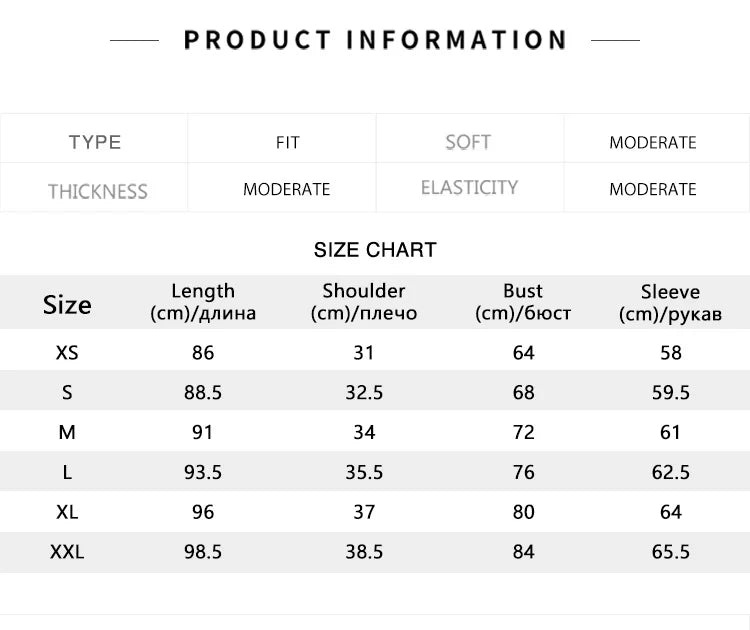
Task: Click the THICKNESS label cell
Action: (97, 191)
